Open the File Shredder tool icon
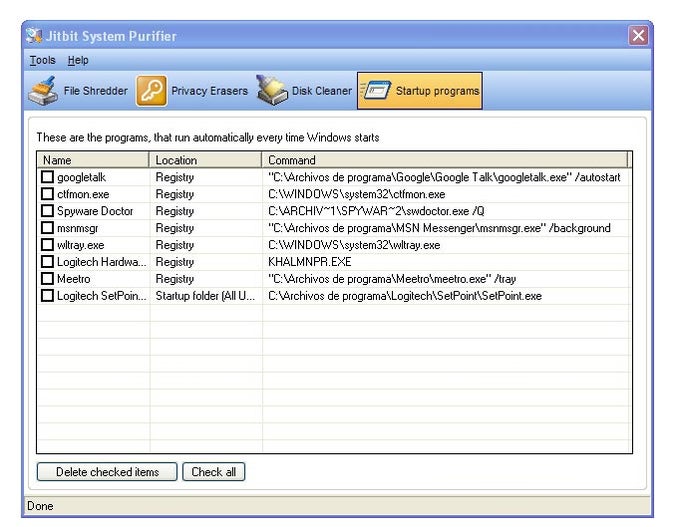The image size is (680, 527). point(43,91)
